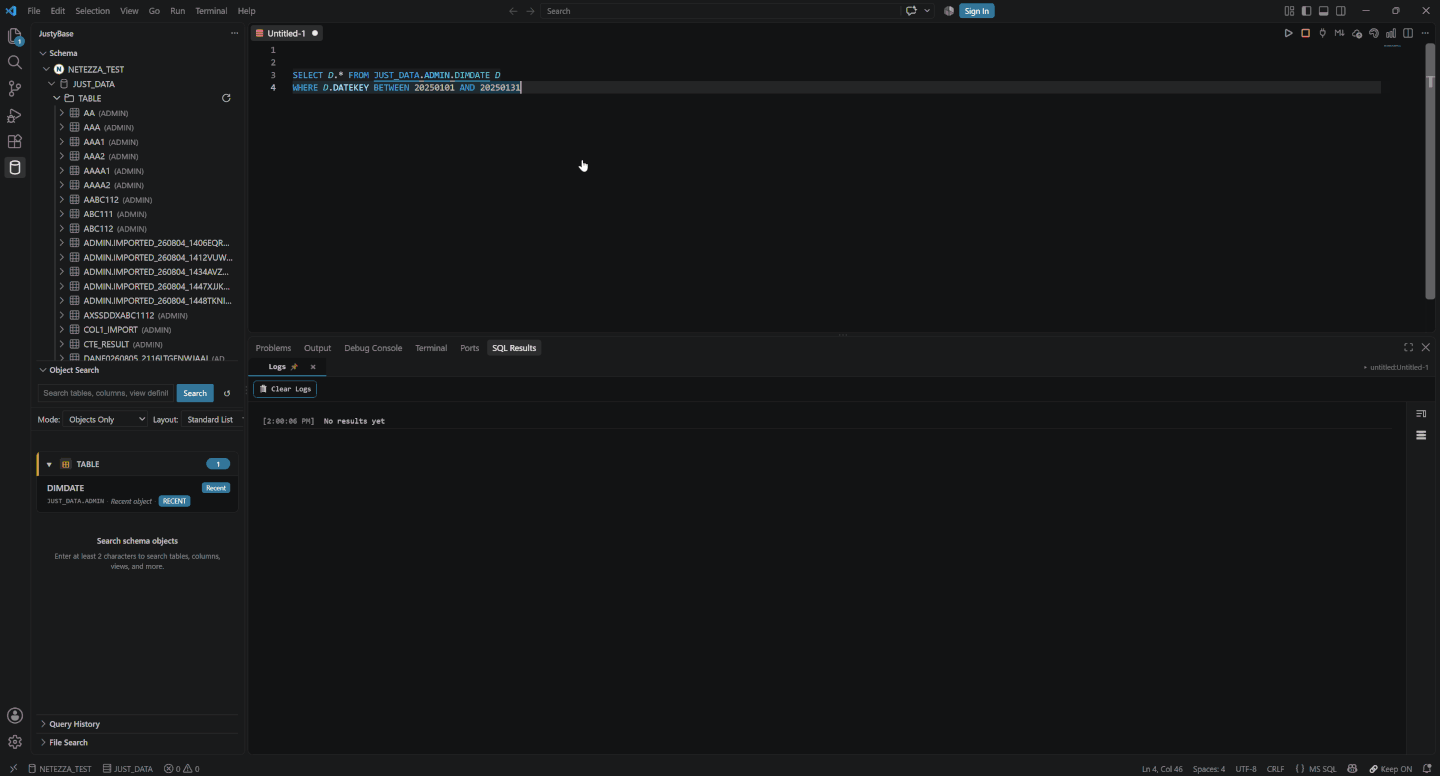Viewport: 1440px width, 776px height.
Task: Click the Search button in Object Search
Action: [x=195, y=393]
